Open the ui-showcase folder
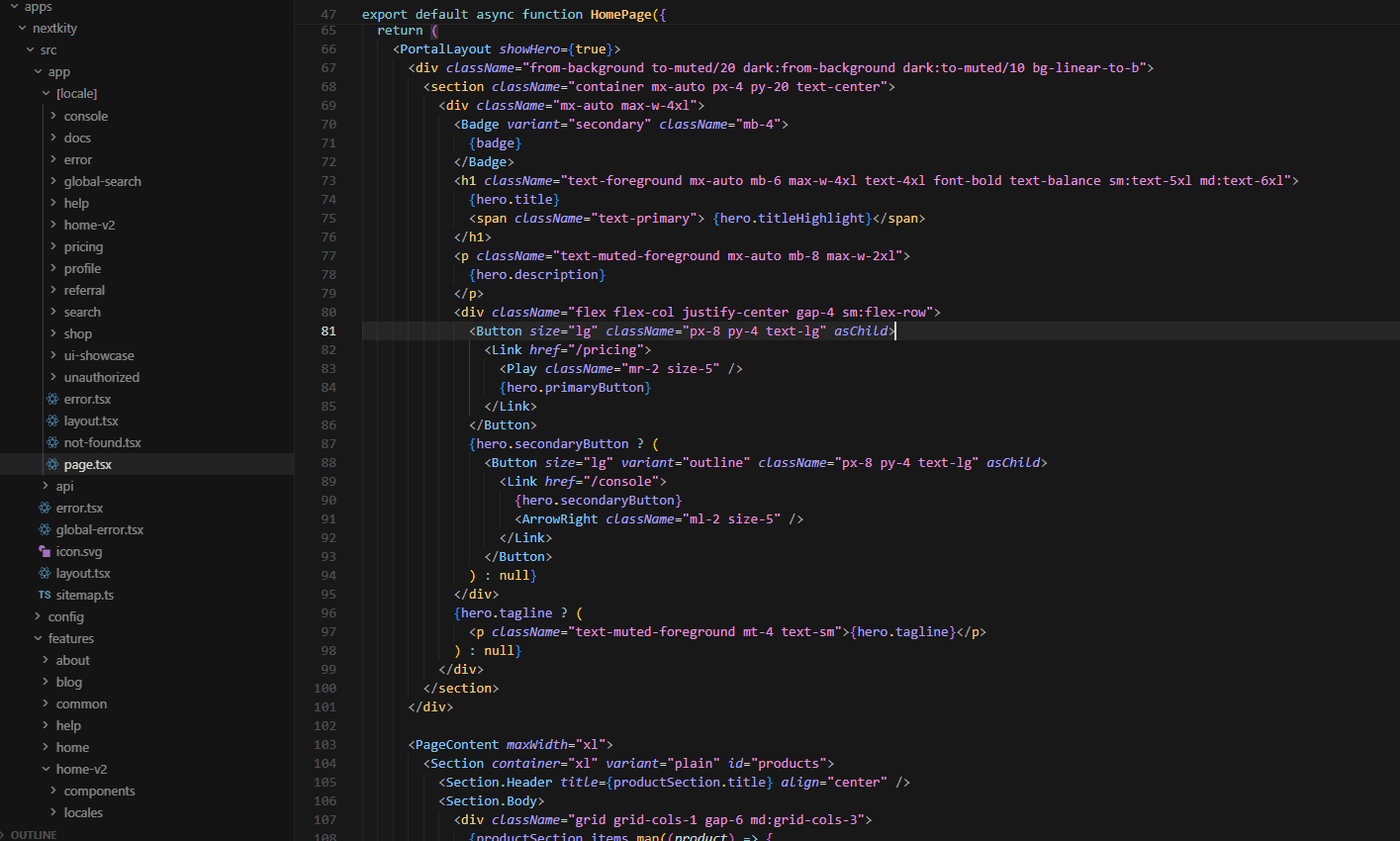The width and height of the screenshot is (1400, 841). pyautogui.click(x=99, y=355)
